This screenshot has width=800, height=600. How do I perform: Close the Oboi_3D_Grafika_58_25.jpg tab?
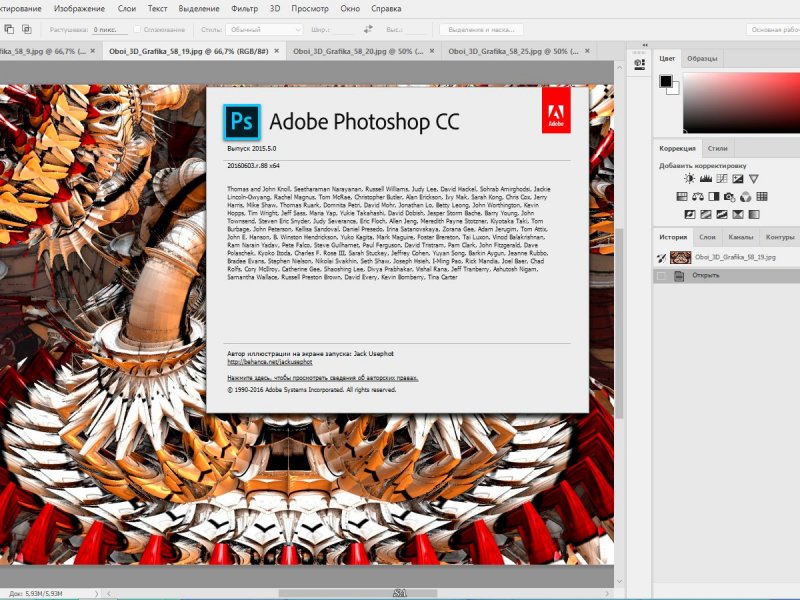[587, 51]
